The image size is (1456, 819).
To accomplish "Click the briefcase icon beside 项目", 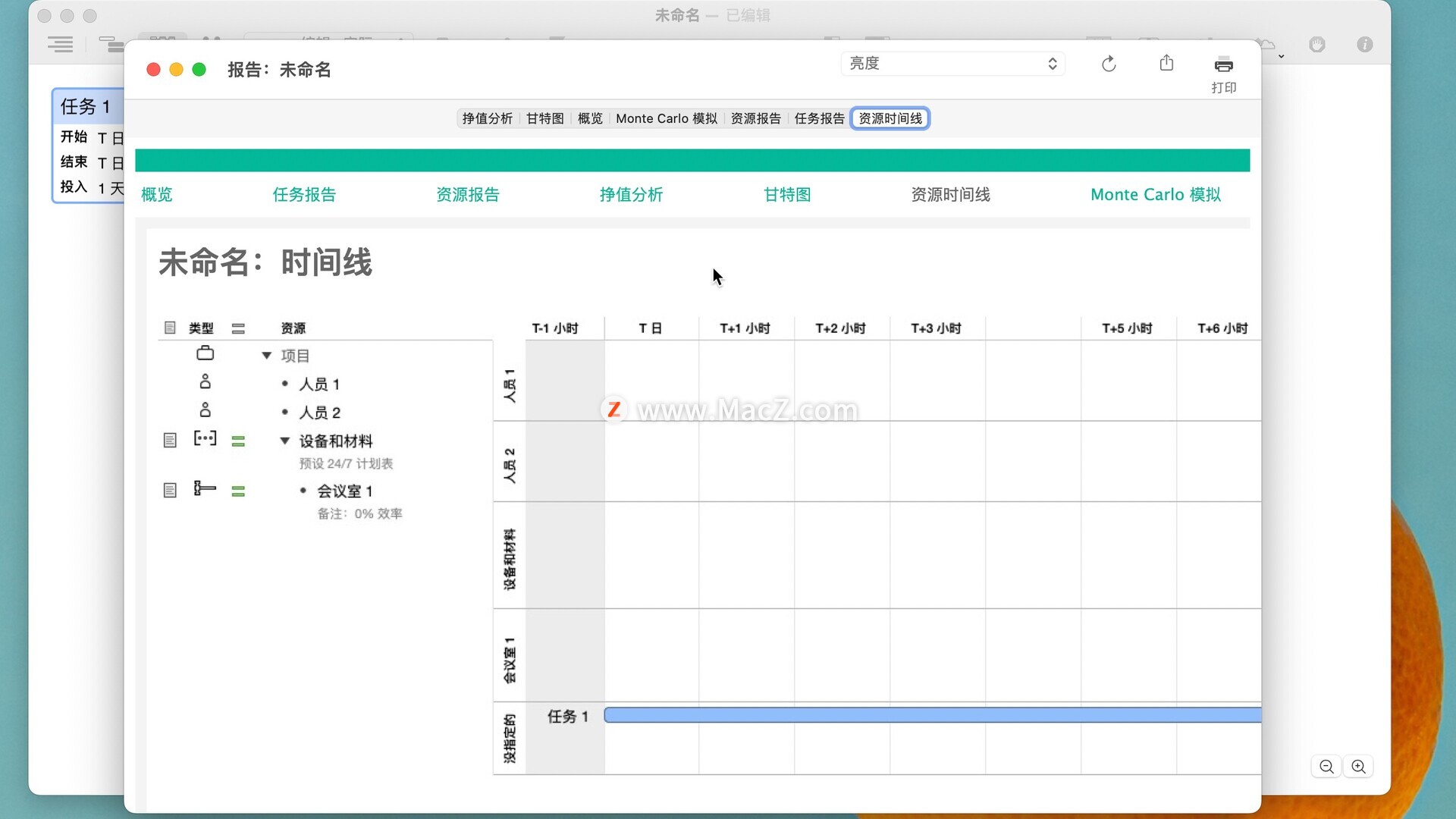I will click(x=205, y=353).
